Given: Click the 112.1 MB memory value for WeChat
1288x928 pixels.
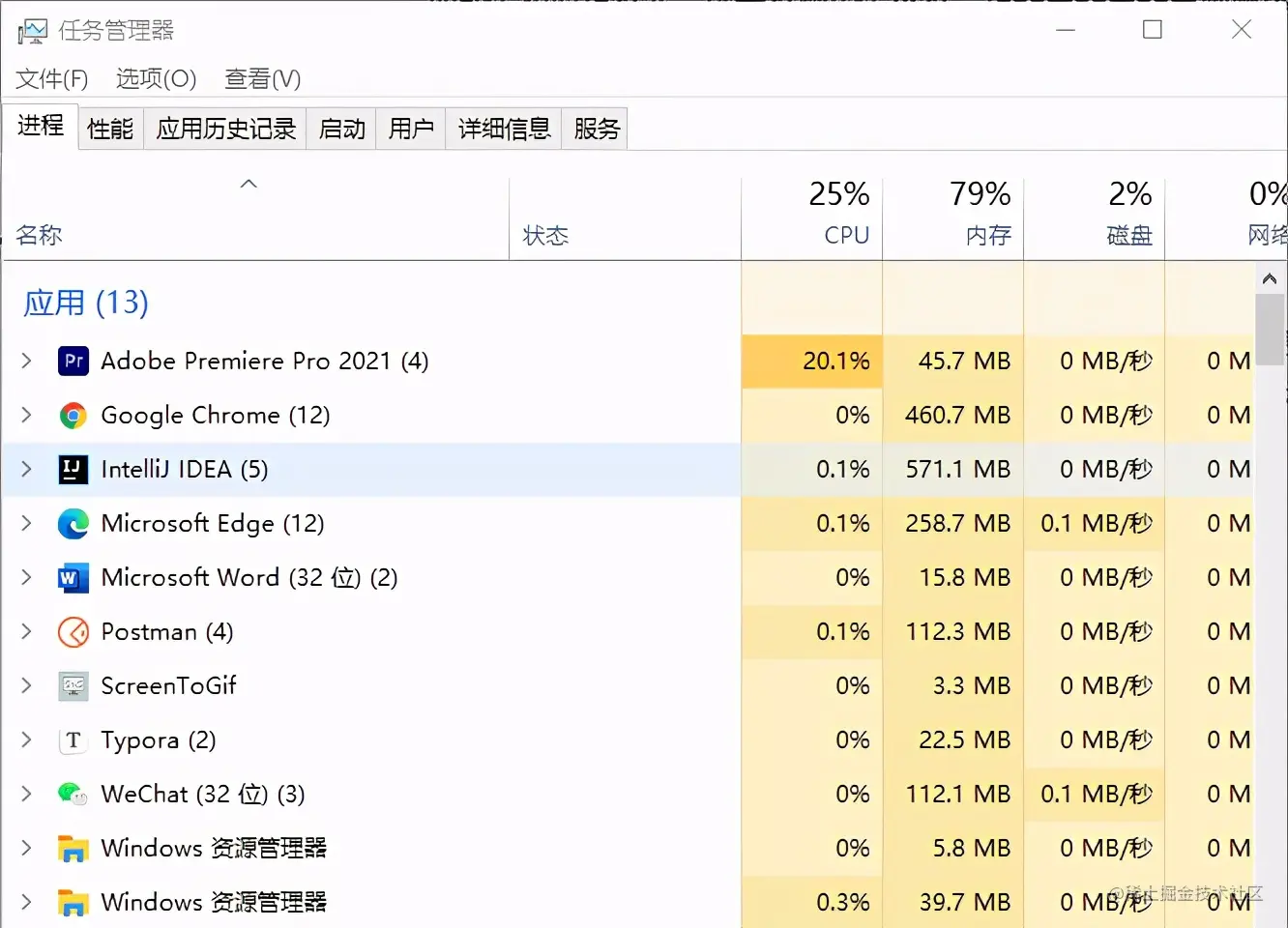Looking at the screenshot, I should point(958,794).
